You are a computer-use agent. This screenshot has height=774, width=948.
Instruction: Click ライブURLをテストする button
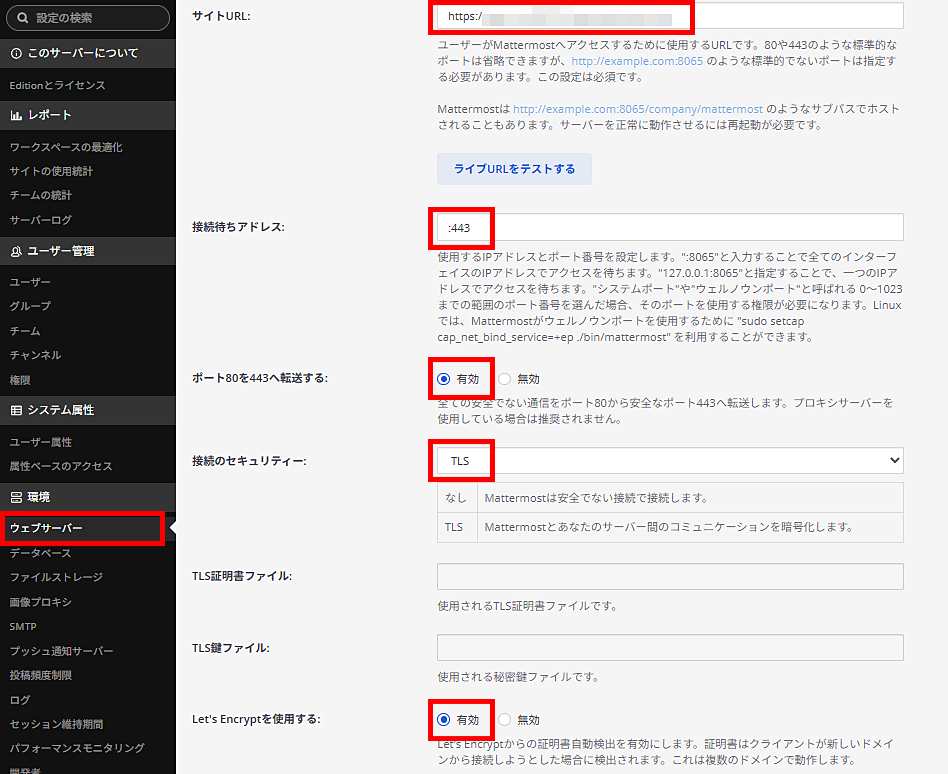pos(515,169)
